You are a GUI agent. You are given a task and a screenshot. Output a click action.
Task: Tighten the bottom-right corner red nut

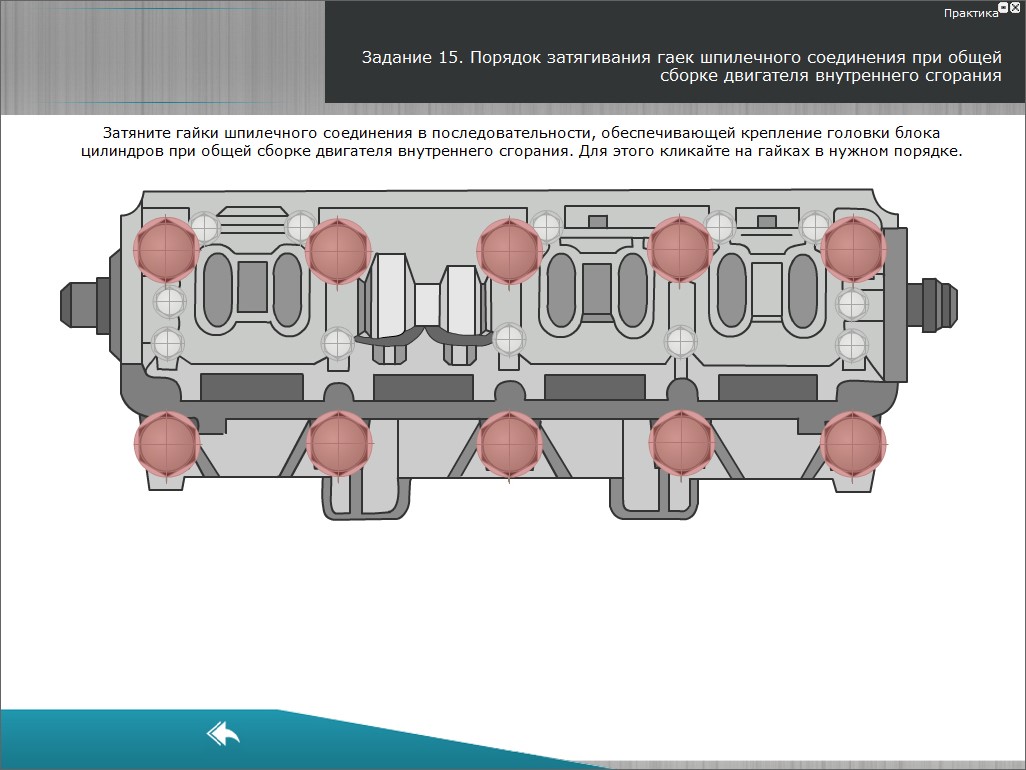click(853, 442)
